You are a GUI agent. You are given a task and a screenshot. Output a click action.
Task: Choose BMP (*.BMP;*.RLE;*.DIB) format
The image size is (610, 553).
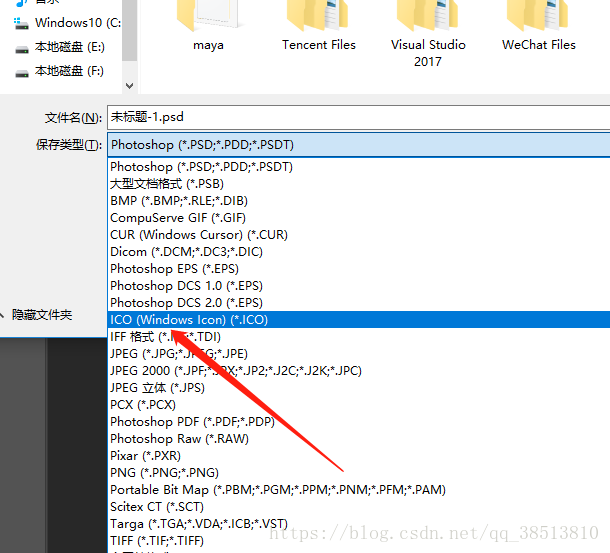point(359,201)
